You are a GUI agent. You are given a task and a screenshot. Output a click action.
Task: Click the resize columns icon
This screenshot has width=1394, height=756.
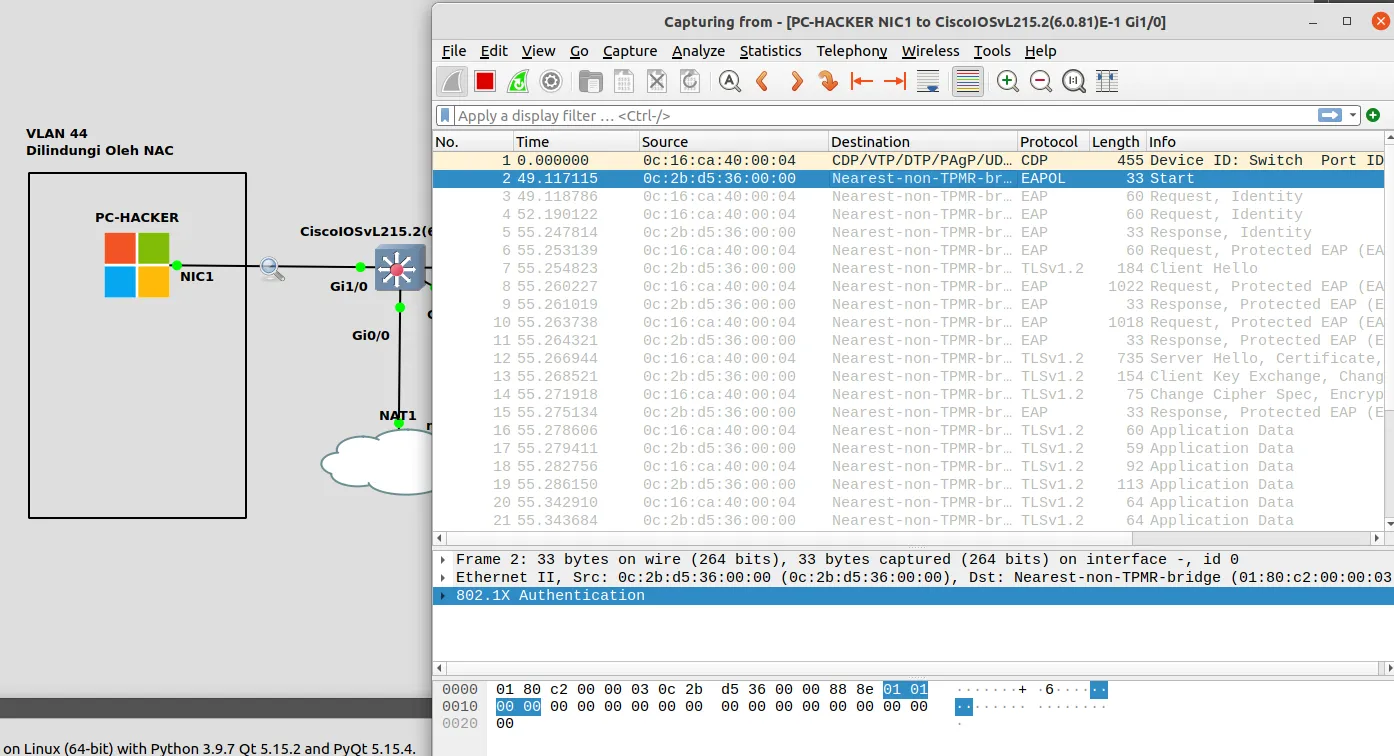[1106, 82]
